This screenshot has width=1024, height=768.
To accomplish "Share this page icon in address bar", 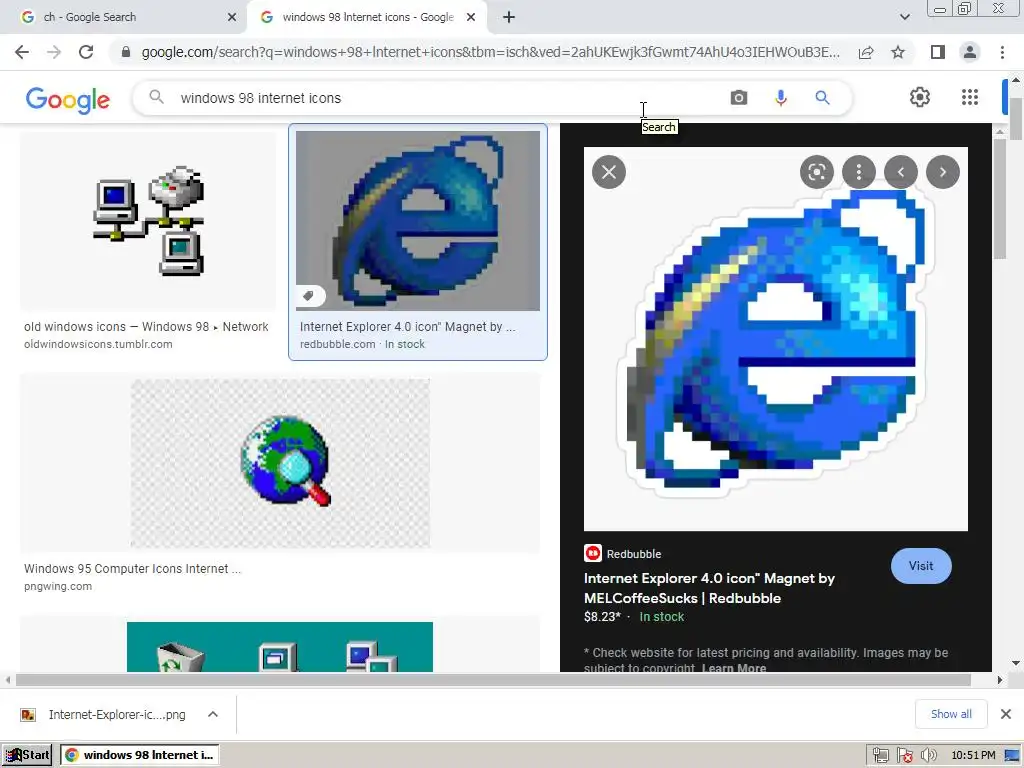I will [866, 52].
